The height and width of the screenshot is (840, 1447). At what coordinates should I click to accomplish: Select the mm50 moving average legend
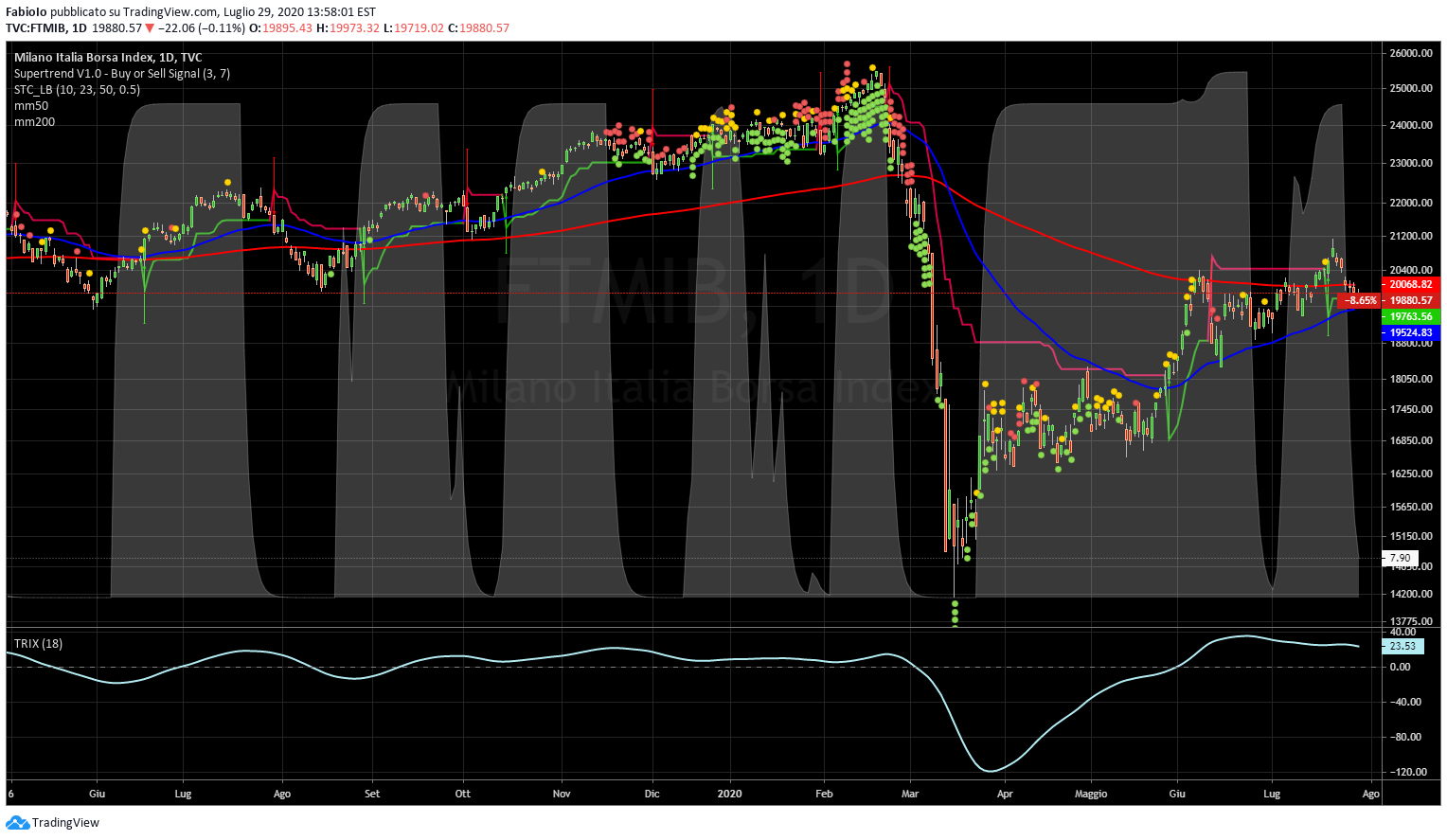pos(31,106)
